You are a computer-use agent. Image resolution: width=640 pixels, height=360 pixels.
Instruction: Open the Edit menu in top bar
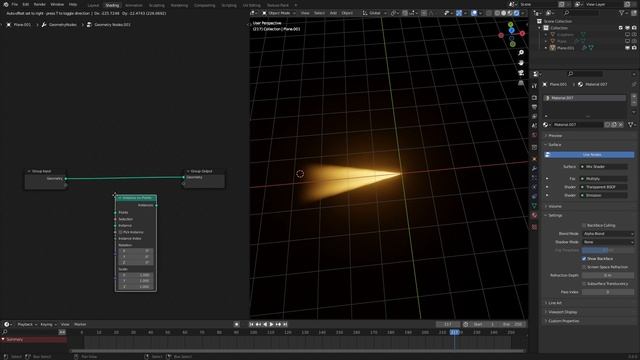coord(26,4)
